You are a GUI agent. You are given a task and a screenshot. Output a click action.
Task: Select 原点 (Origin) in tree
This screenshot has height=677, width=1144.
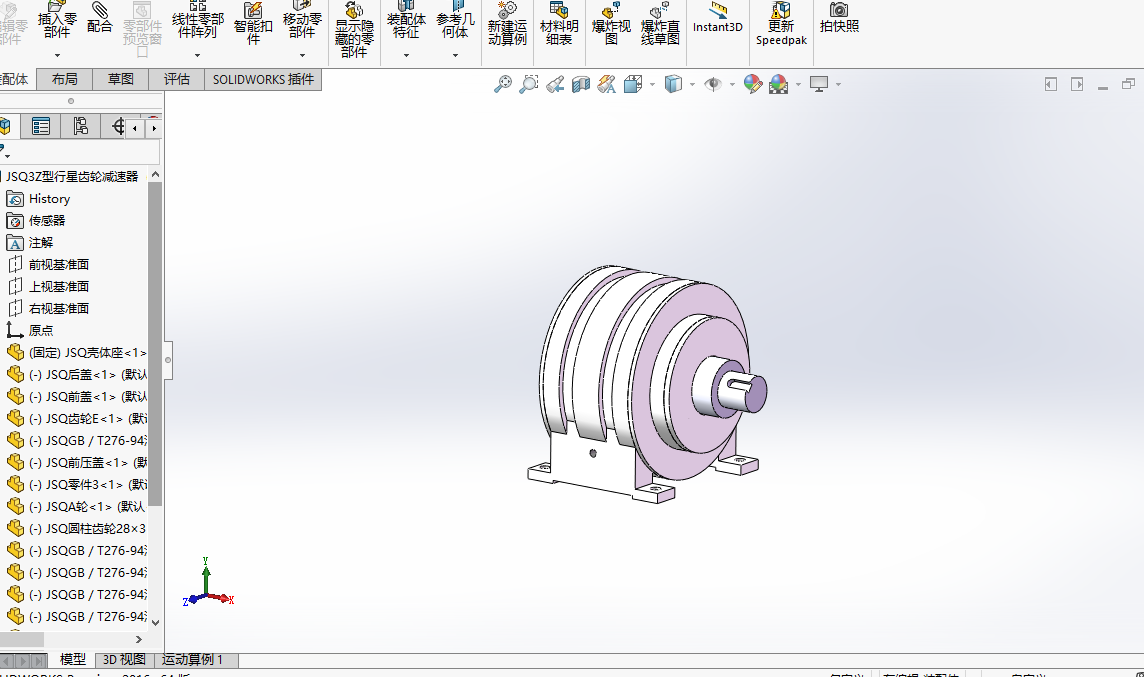pyautogui.click(x=40, y=330)
